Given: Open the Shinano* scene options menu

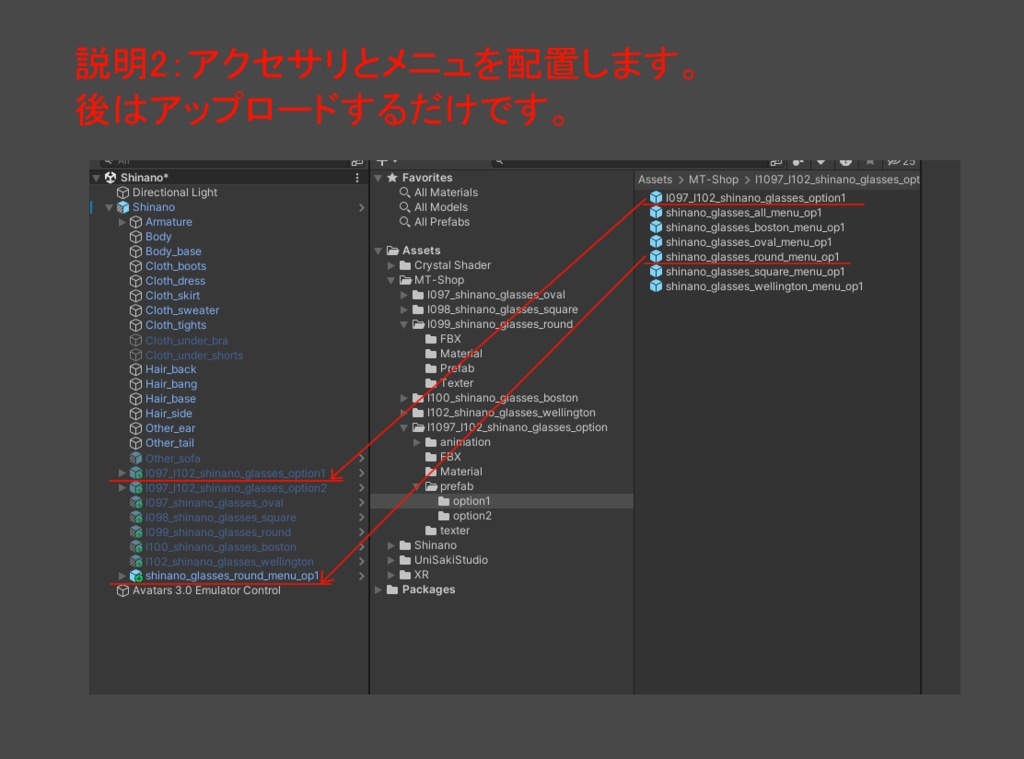Looking at the screenshot, I should pyautogui.click(x=357, y=178).
